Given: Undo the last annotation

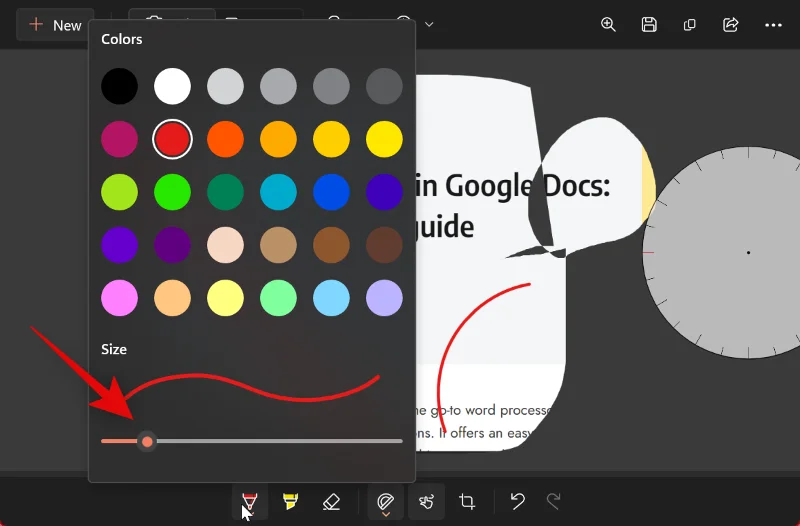Looking at the screenshot, I should [517, 501].
